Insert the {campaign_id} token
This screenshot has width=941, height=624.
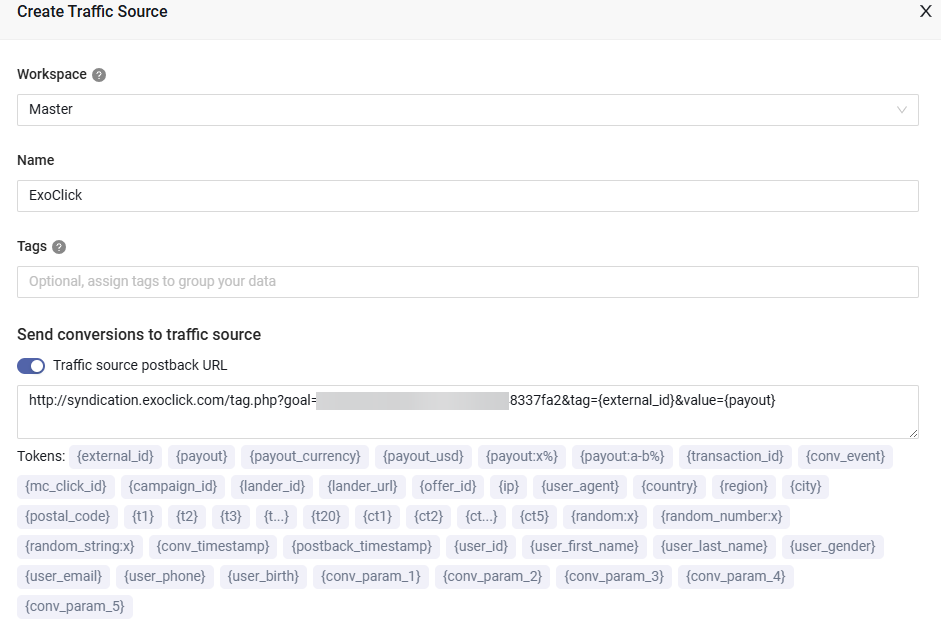(173, 487)
